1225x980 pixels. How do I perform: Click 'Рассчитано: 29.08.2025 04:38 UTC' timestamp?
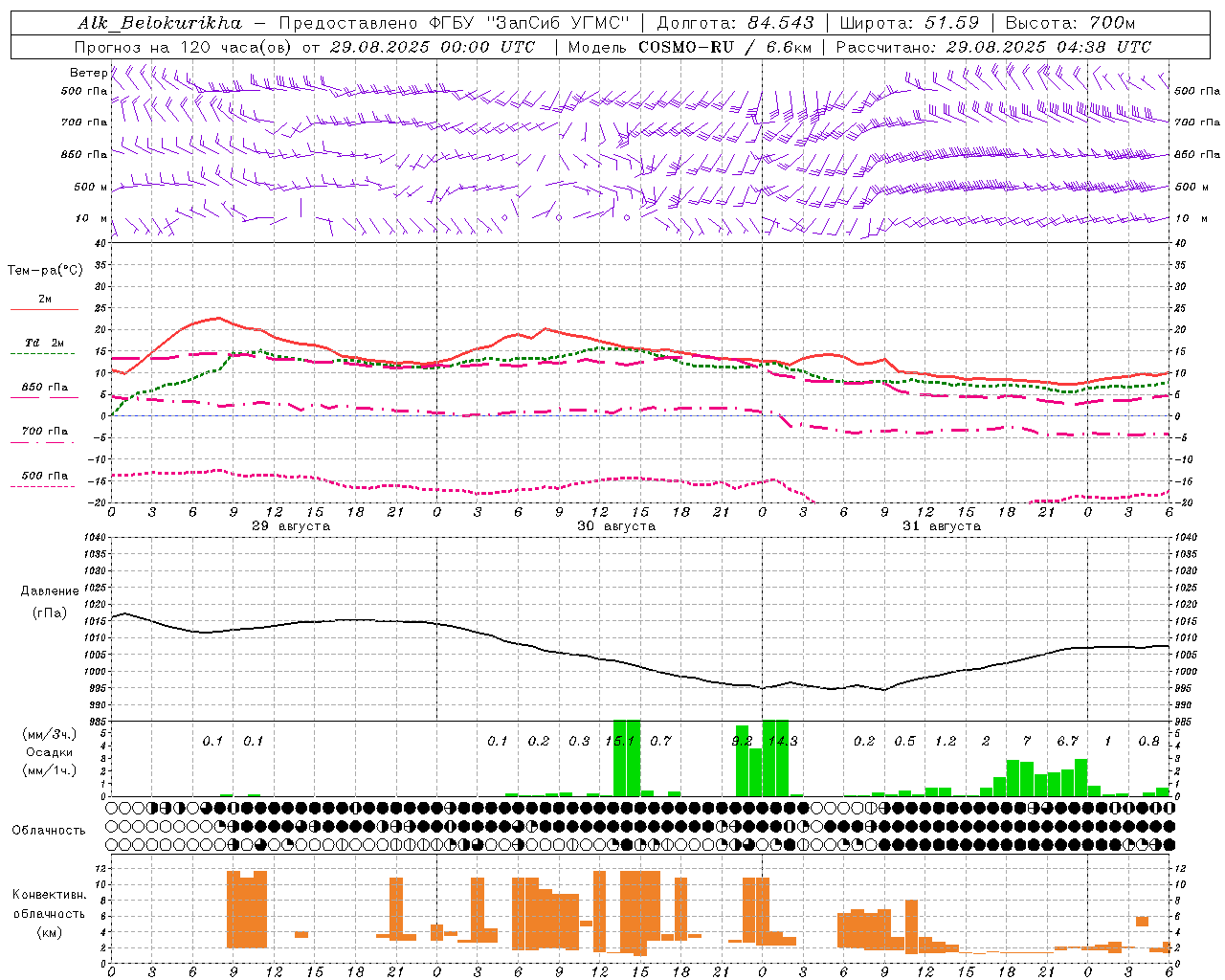coord(993,47)
